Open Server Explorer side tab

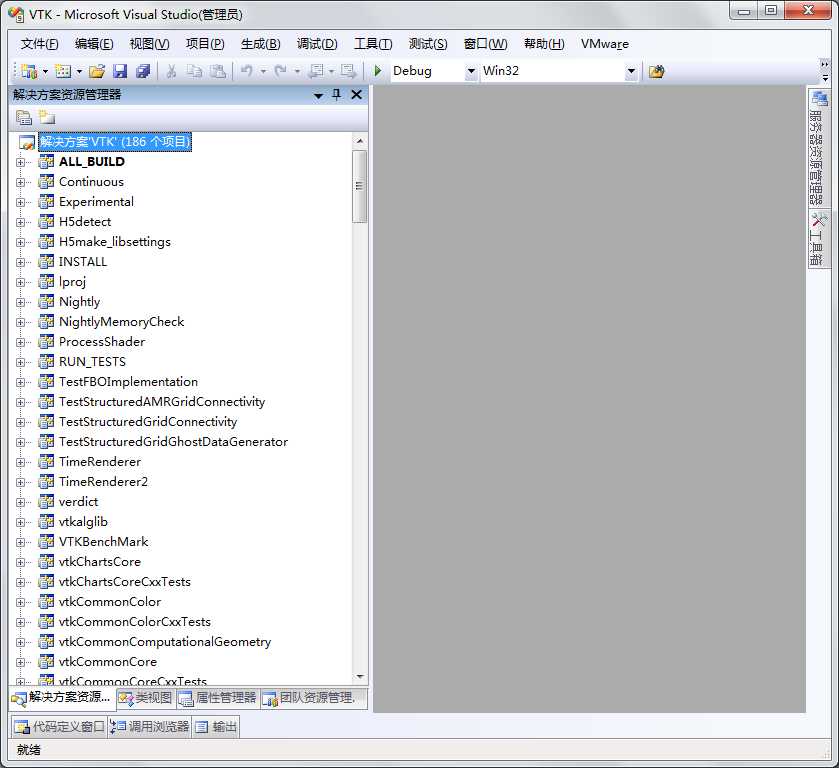tap(818, 148)
